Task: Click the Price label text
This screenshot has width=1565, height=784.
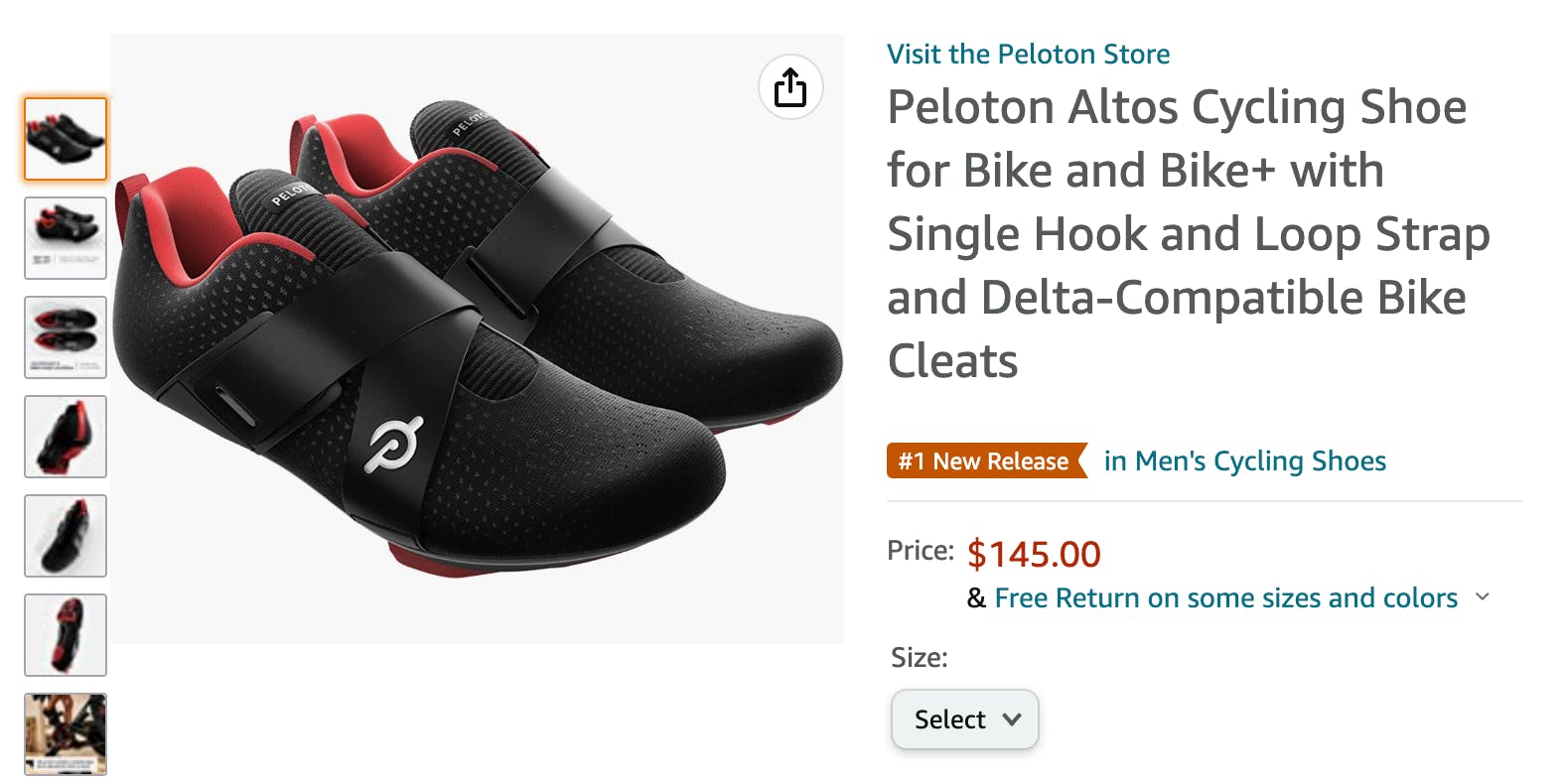Action: click(920, 551)
